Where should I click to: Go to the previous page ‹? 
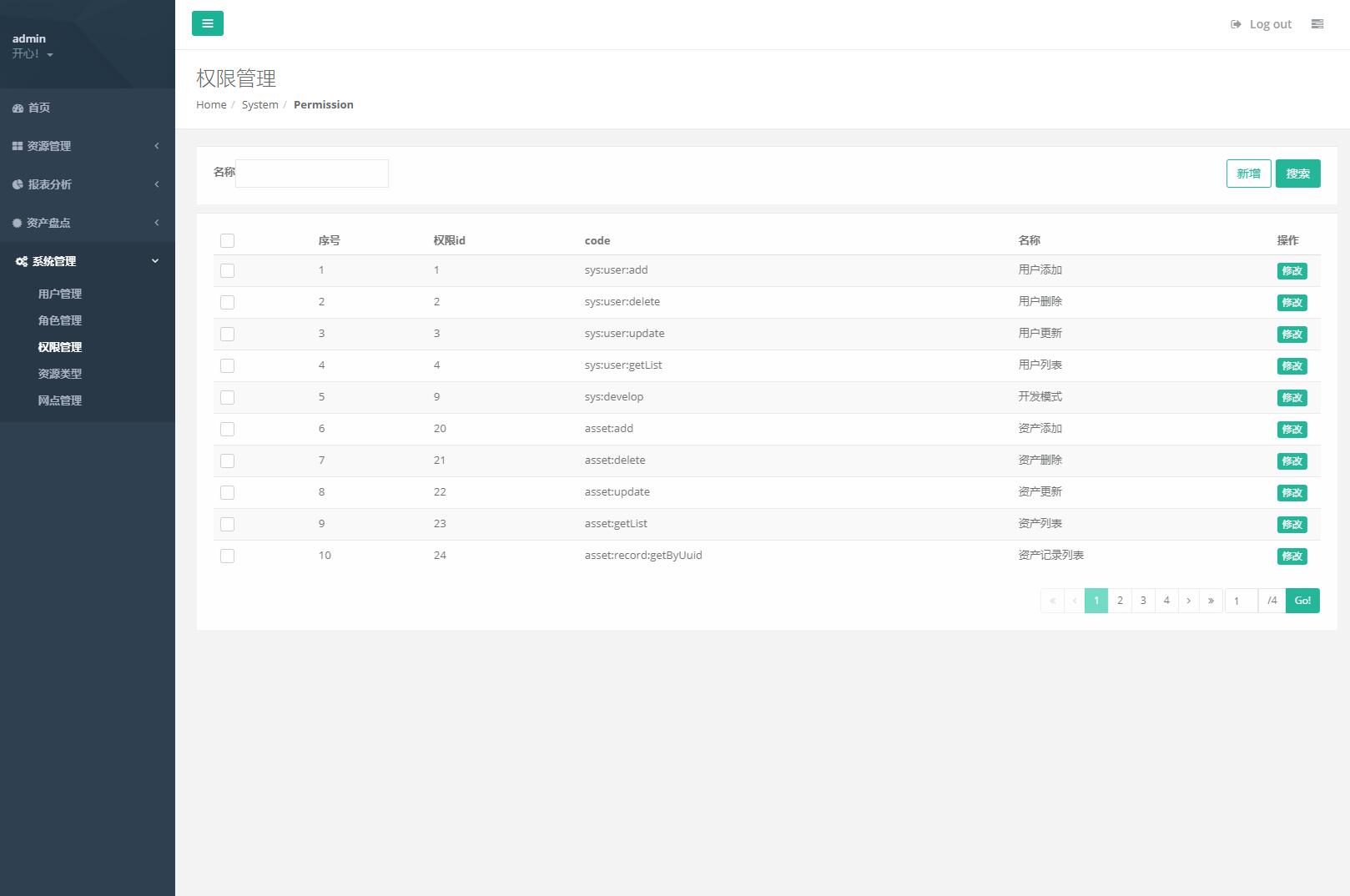click(1074, 601)
